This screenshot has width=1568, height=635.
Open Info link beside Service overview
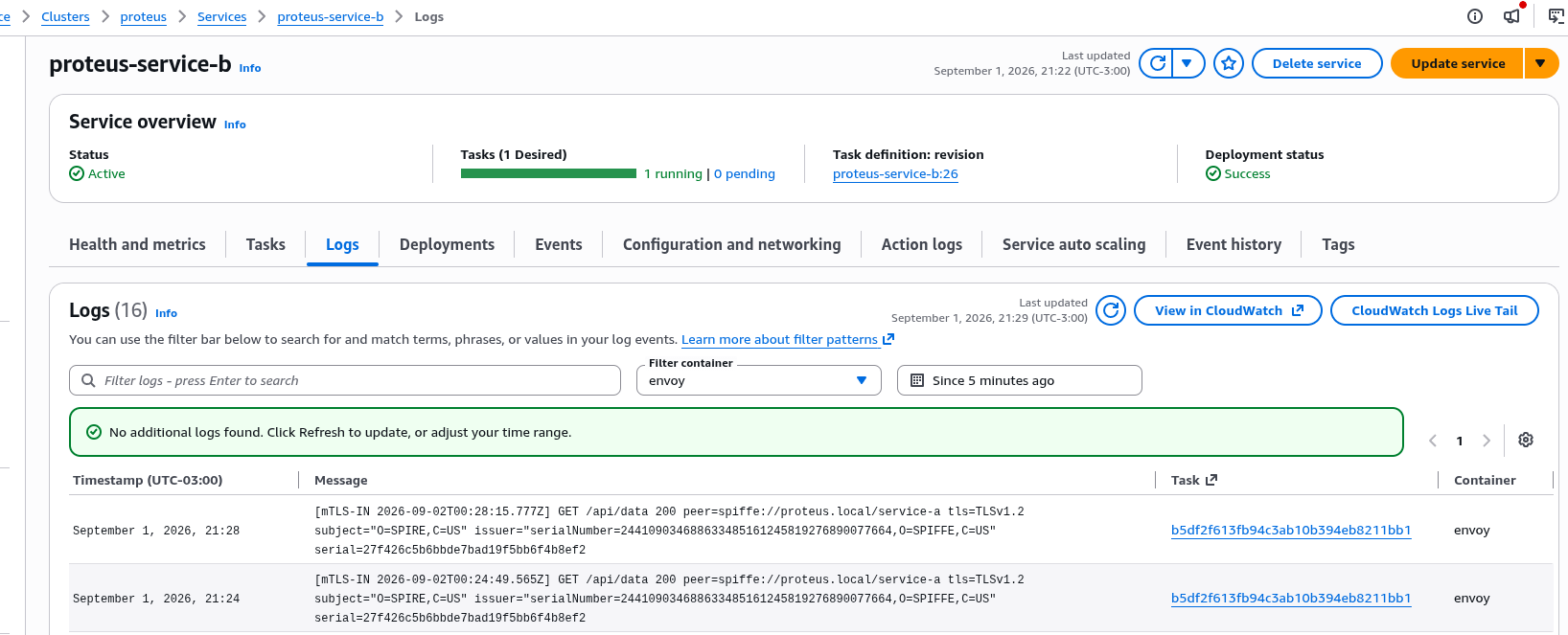(235, 125)
